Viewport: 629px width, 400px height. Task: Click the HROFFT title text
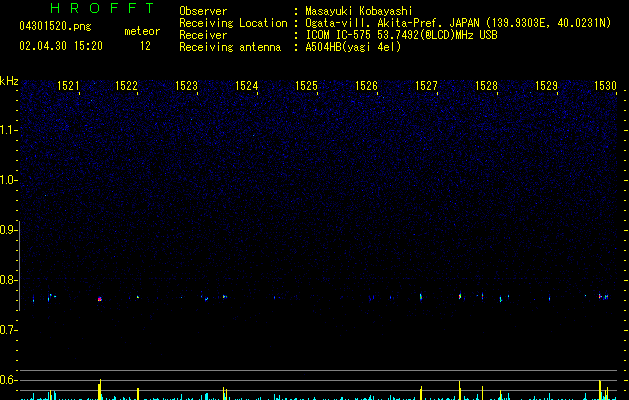(102, 8)
